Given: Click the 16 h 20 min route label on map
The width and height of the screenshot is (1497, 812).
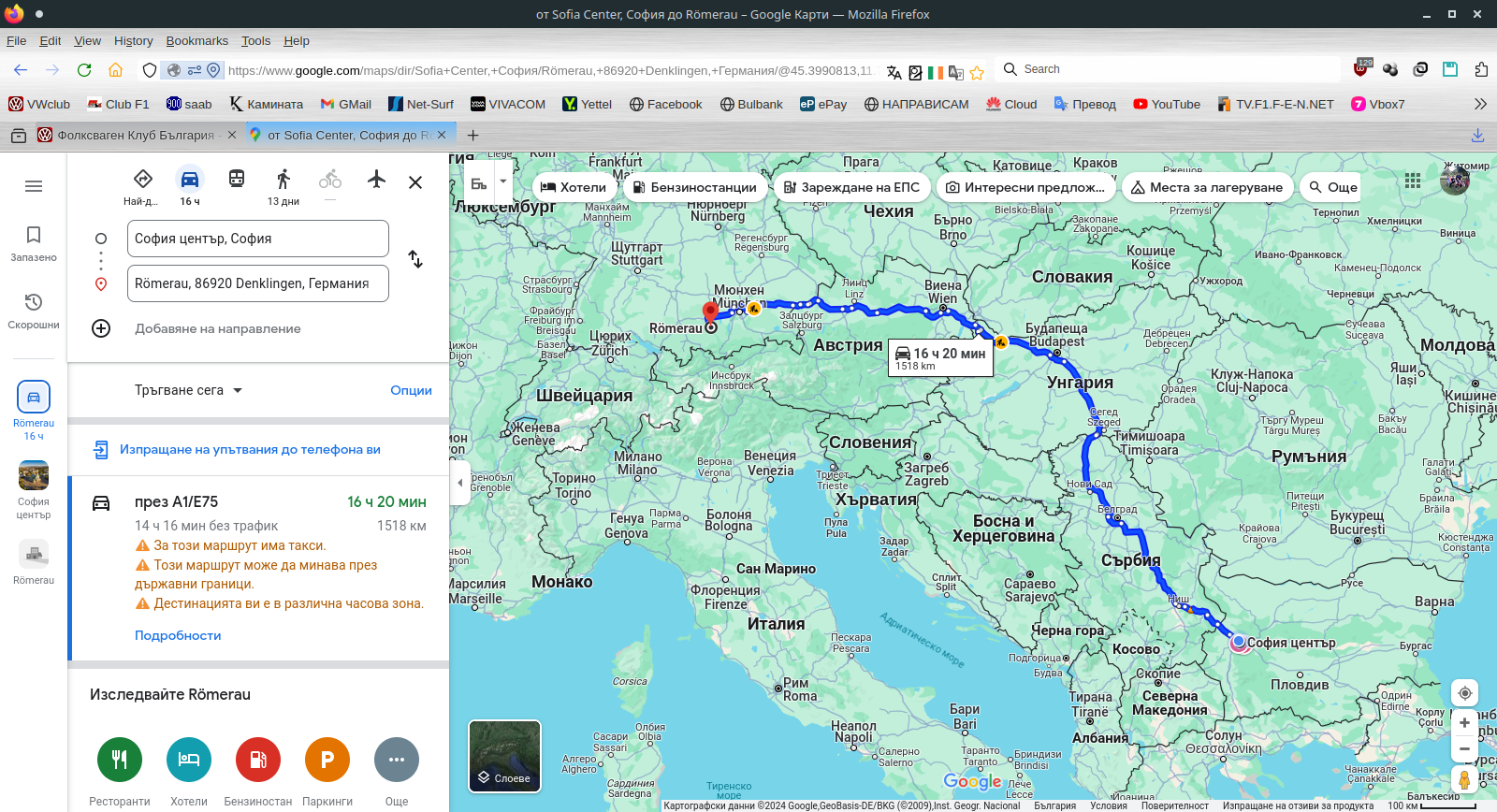Looking at the screenshot, I should coord(940,358).
